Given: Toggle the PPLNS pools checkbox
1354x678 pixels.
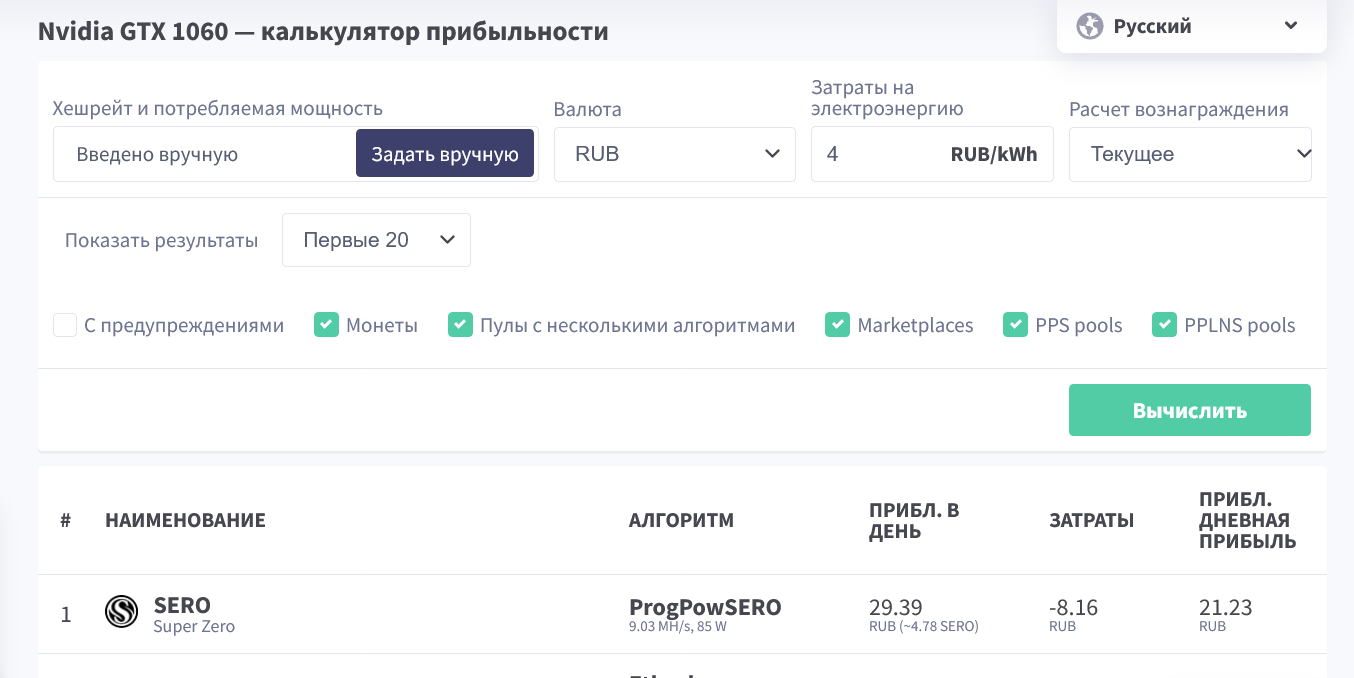Looking at the screenshot, I should point(1164,325).
